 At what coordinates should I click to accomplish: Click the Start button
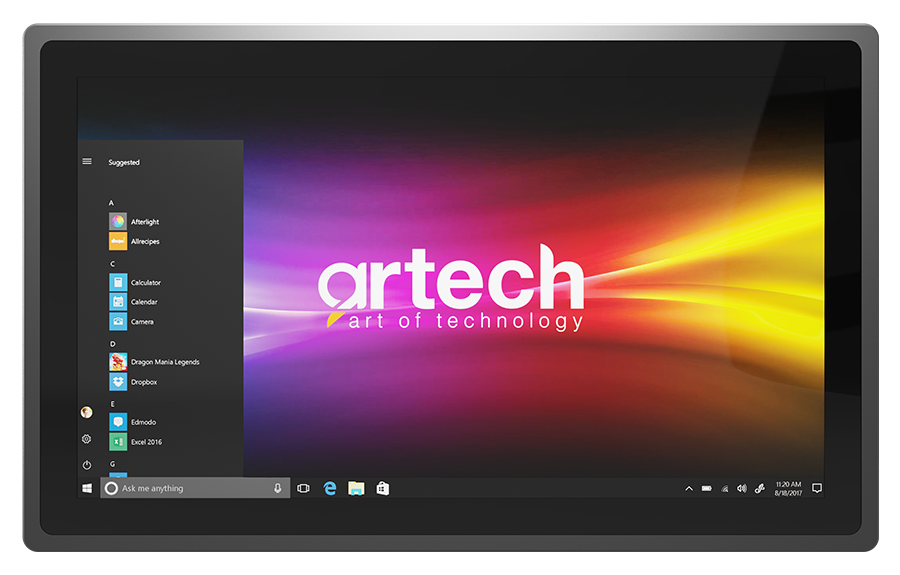point(87,488)
